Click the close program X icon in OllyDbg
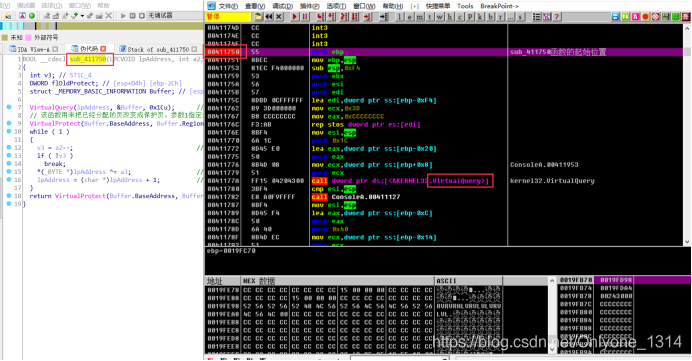 278,17
